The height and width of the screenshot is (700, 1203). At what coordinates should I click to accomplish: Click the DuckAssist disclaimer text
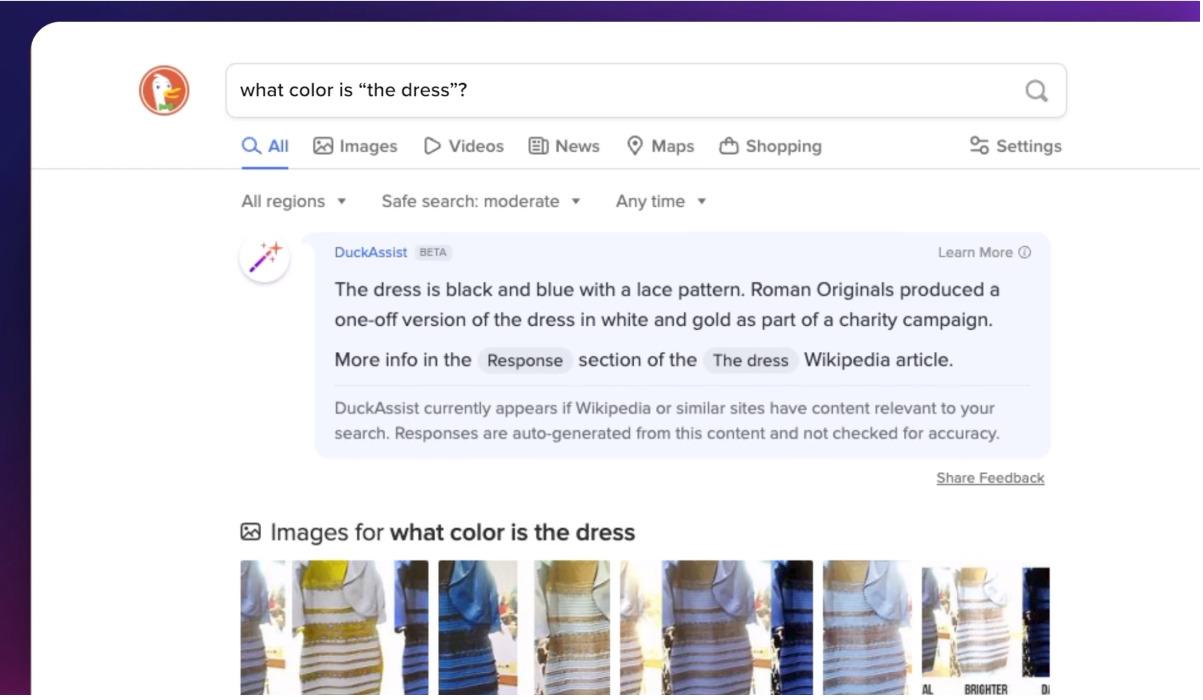click(666, 421)
